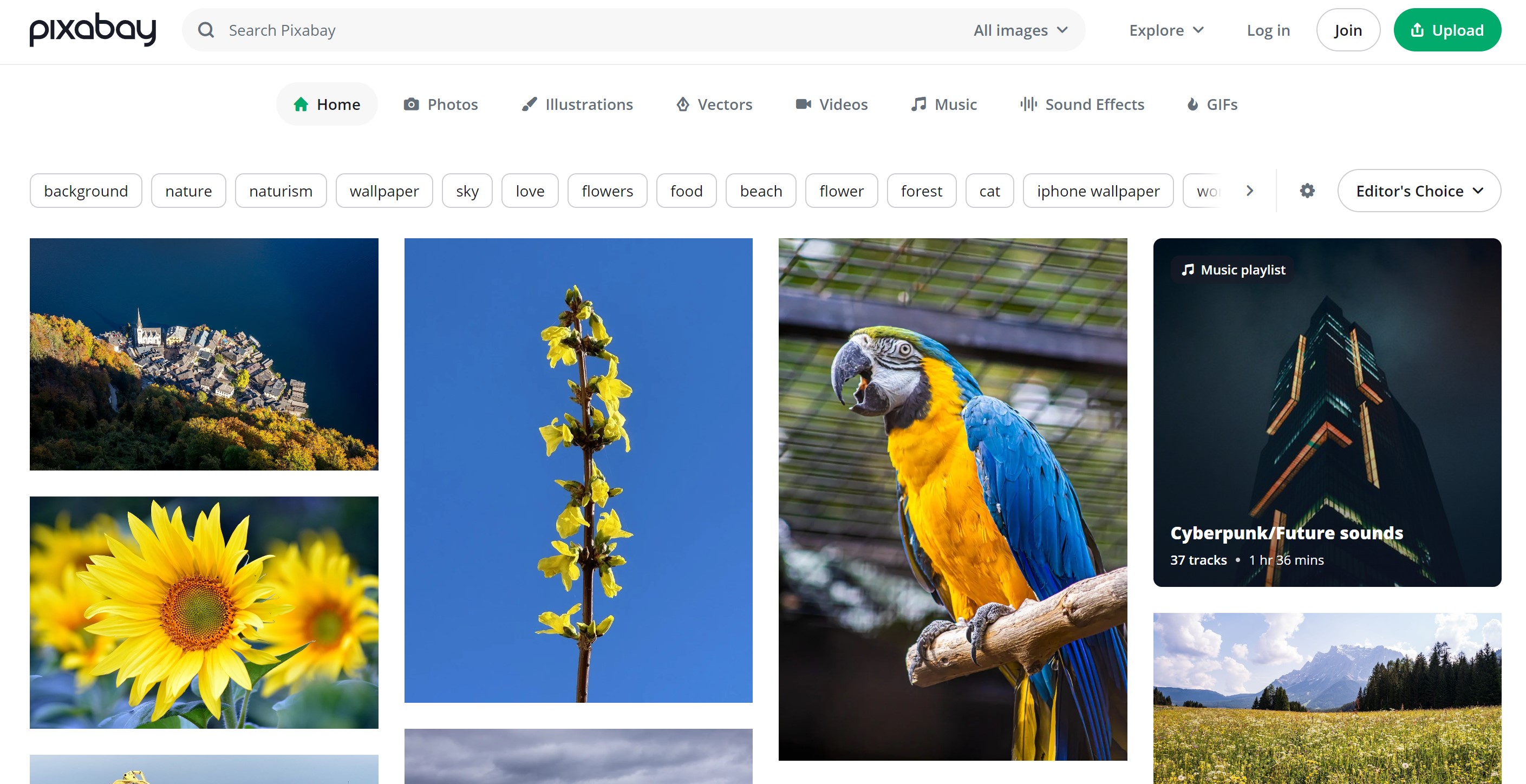Click the search magnifier icon

pos(206,30)
